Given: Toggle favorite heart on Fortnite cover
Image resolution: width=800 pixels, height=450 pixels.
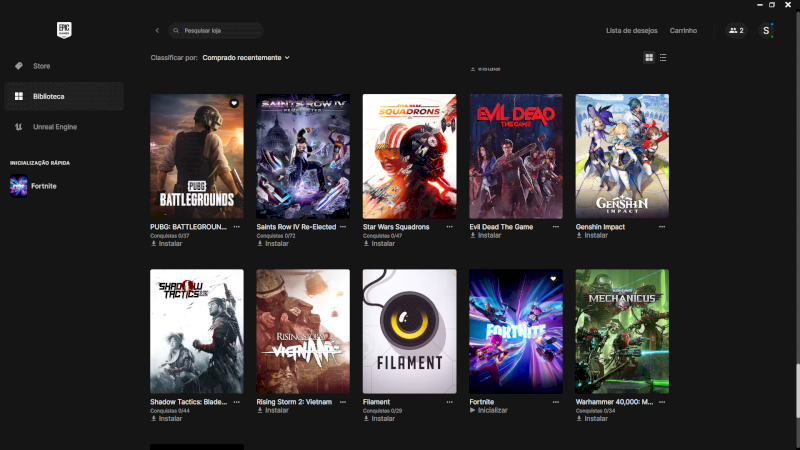Looking at the screenshot, I should [553, 279].
